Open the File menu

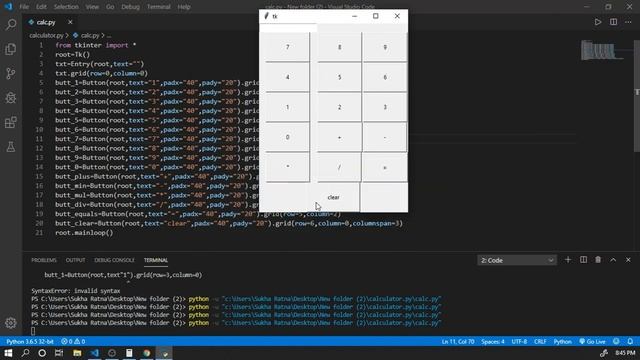click(x=24, y=7)
